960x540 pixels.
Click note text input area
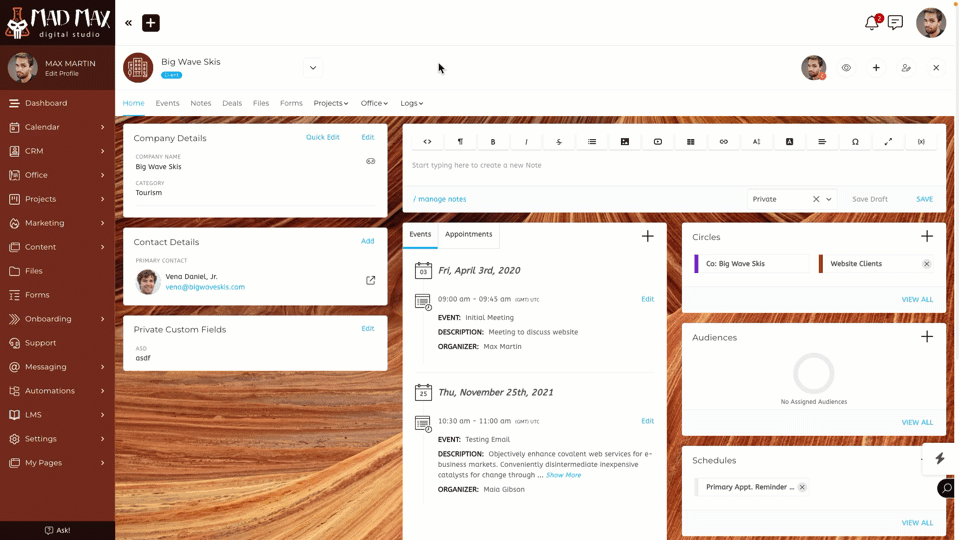[673, 165]
